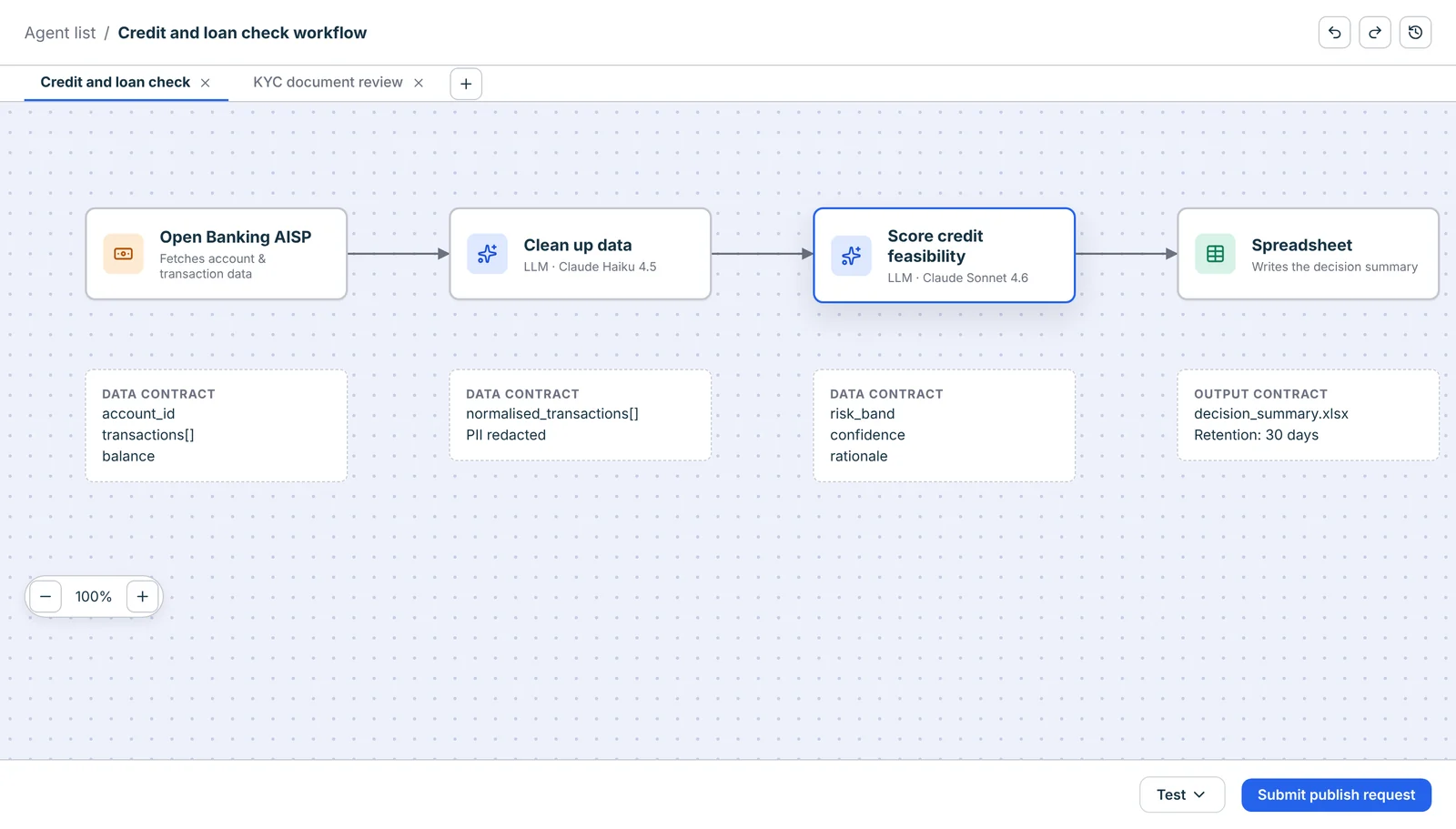Click DATA CONTRACT heading above normalised_transactions[]
The height and width of the screenshot is (829, 1456).
click(x=522, y=394)
